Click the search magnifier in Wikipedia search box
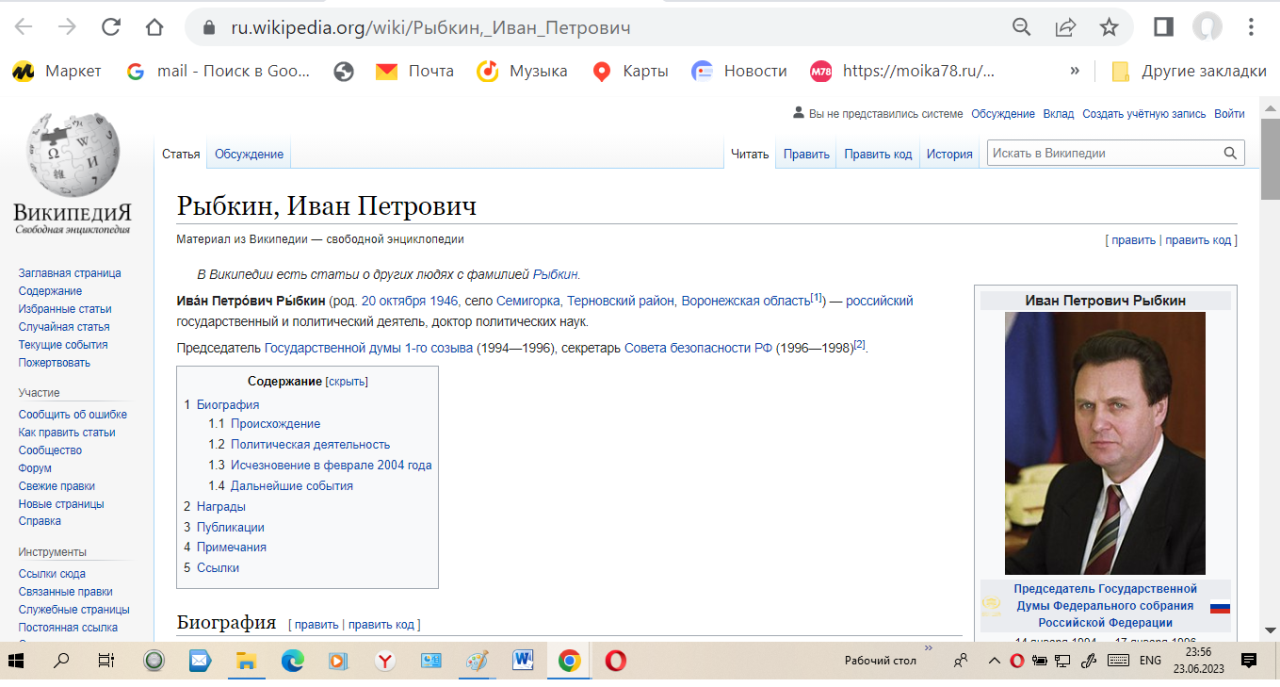 coord(1230,153)
